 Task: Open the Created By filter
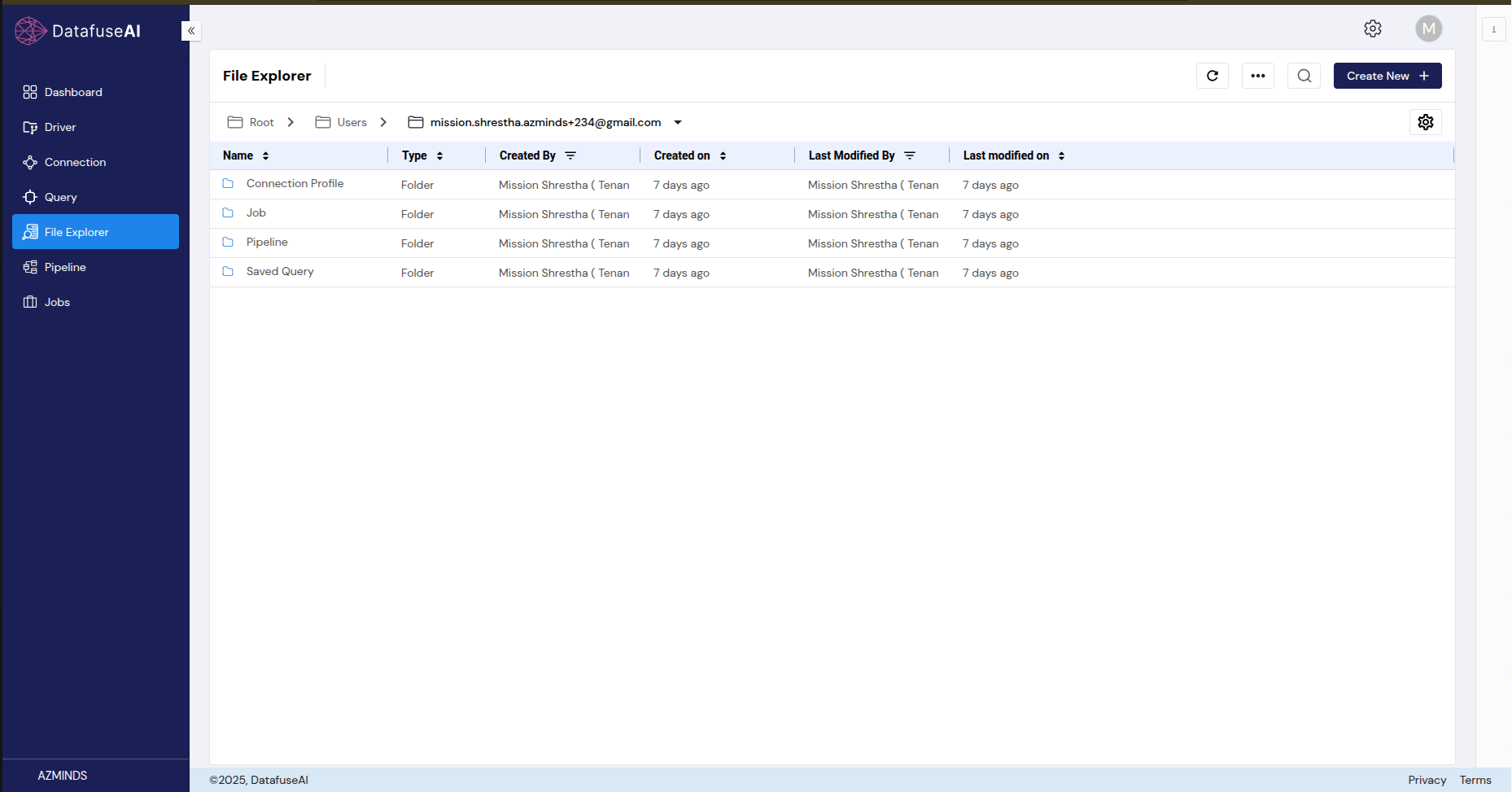tap(571, 155)
